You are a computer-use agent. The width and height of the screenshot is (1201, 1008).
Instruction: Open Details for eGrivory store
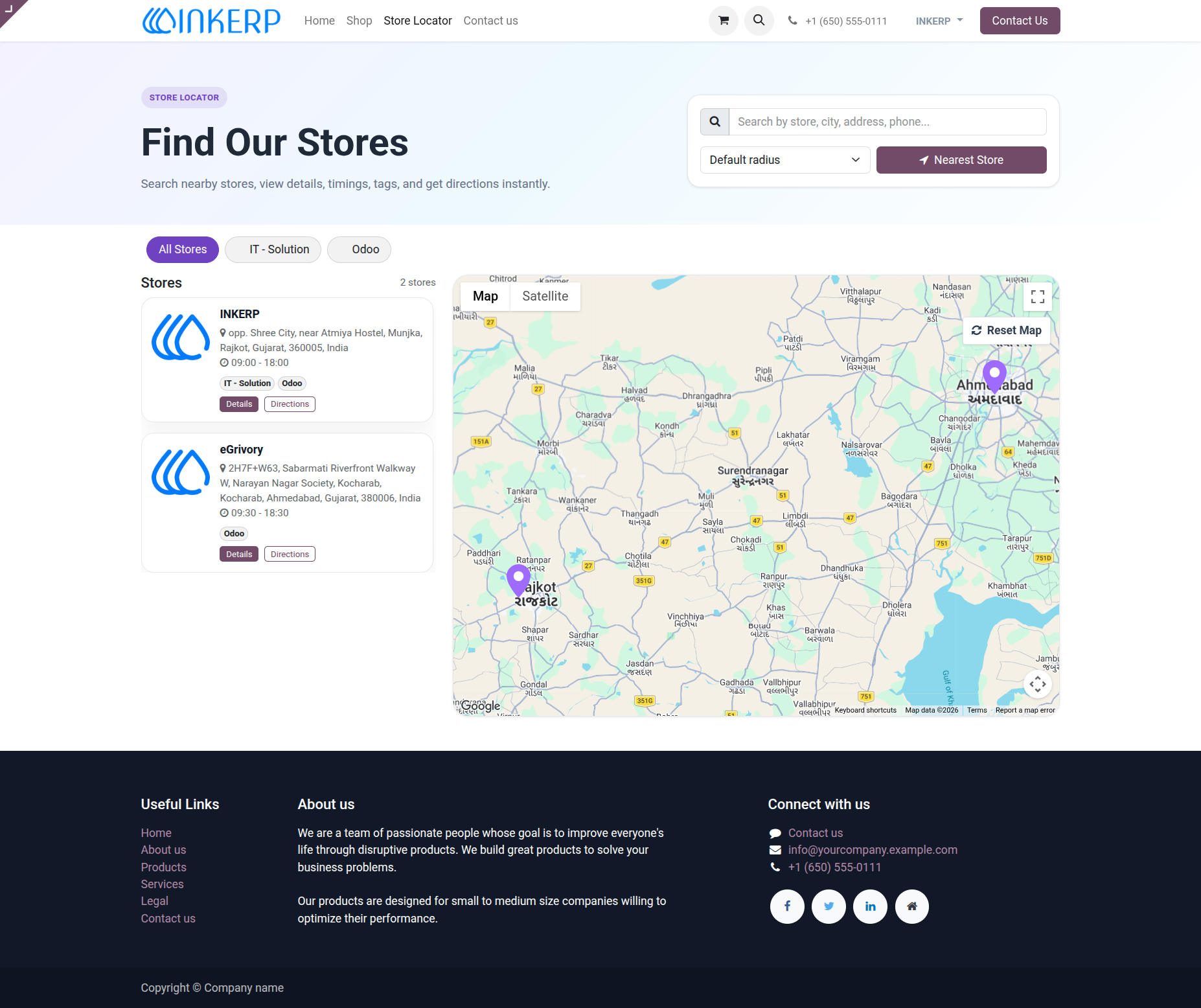point(239,555)
